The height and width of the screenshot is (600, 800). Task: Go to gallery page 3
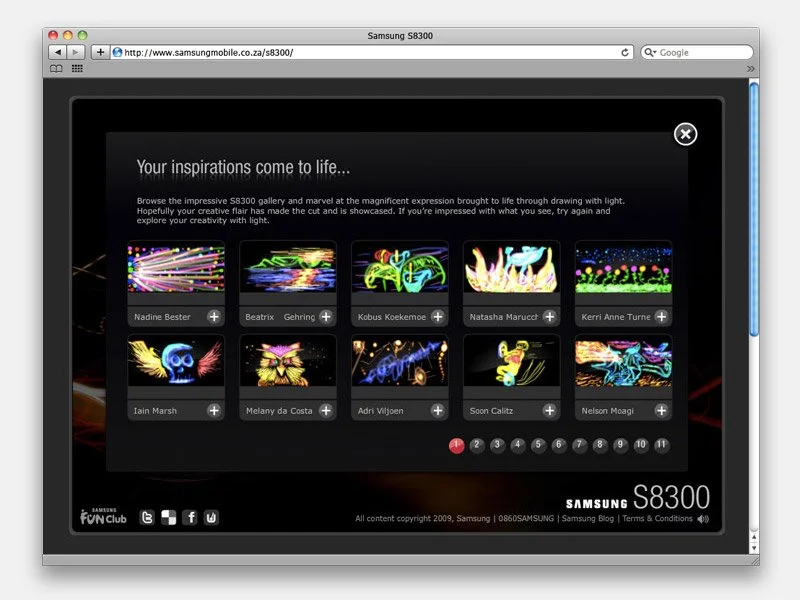pyautogui.click(x=497, y=445)
